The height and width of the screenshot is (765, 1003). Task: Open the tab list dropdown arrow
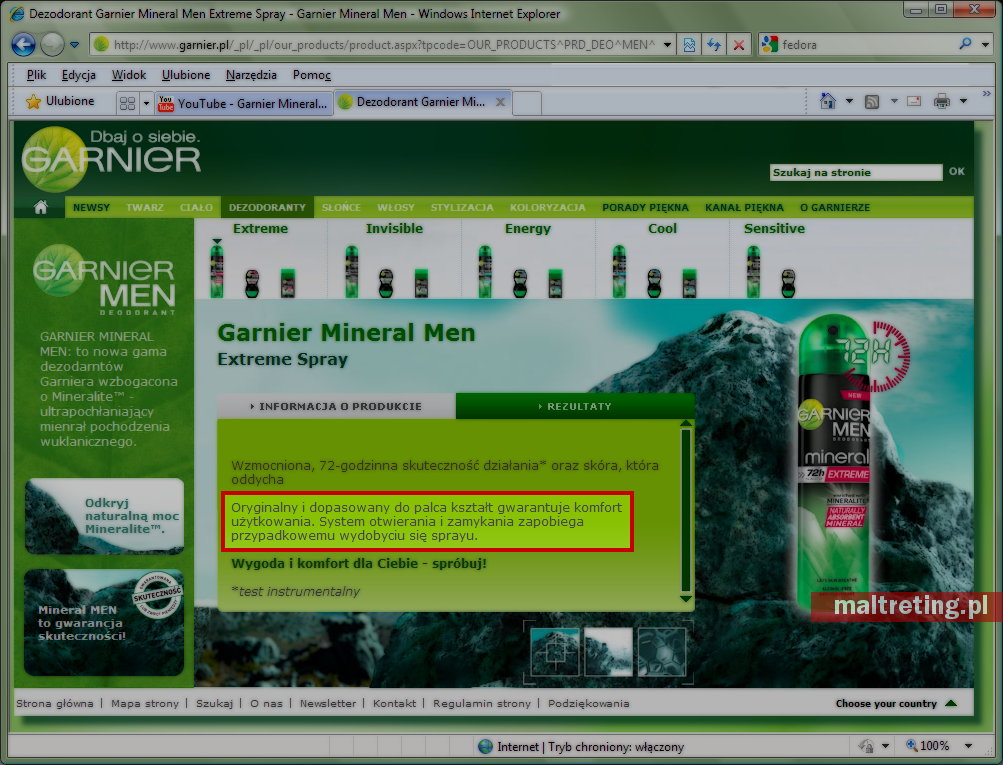pyautogui.click(x=146, y=103)
